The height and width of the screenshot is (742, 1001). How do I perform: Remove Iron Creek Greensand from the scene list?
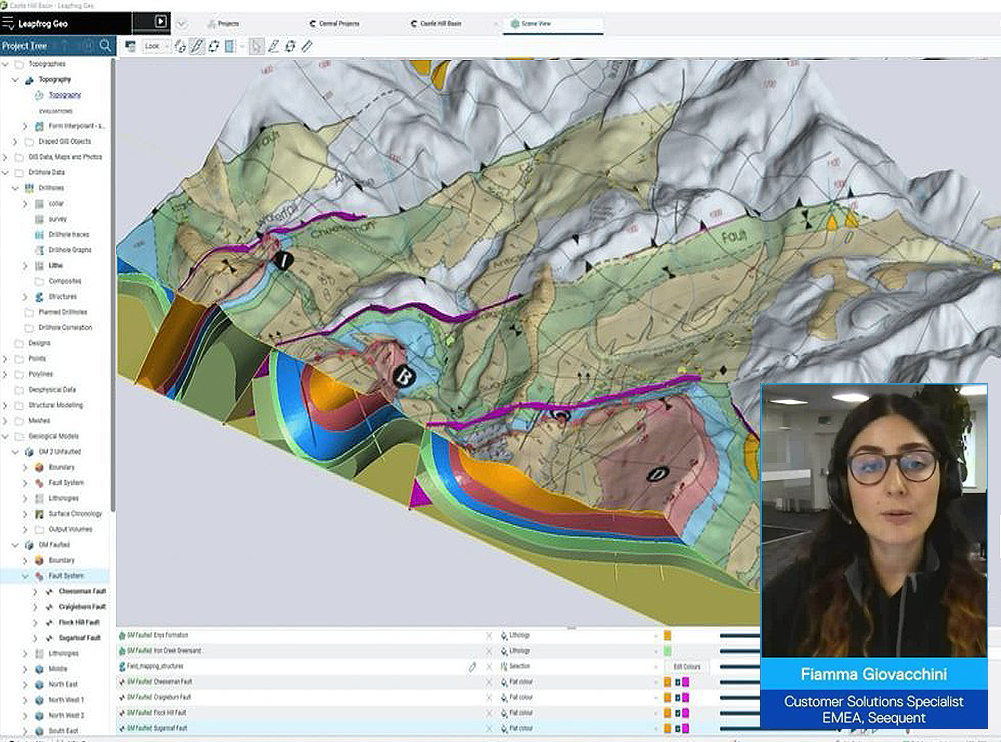(489, 651)
